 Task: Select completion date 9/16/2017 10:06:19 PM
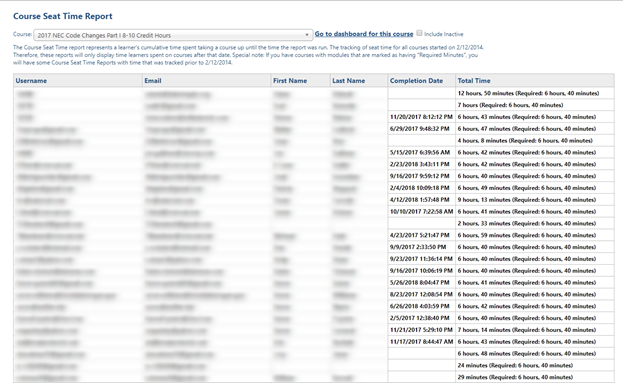pyautogui.click(x=421, y=271)
